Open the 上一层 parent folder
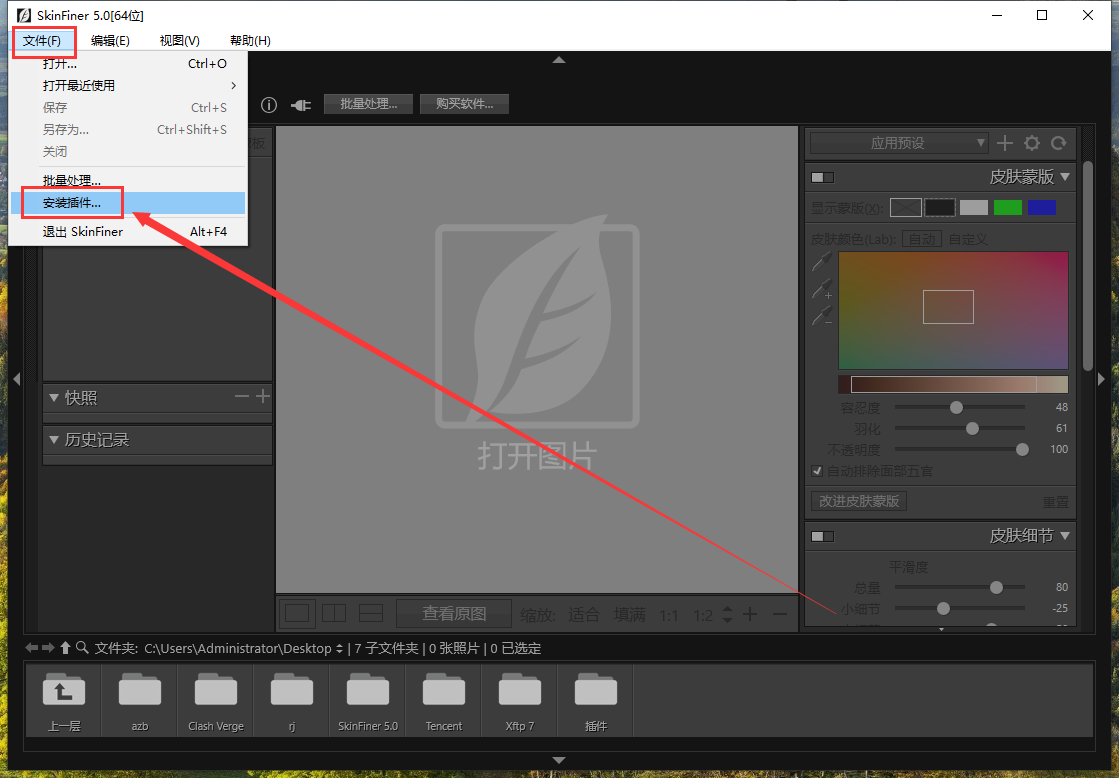 tap(64, 700)
